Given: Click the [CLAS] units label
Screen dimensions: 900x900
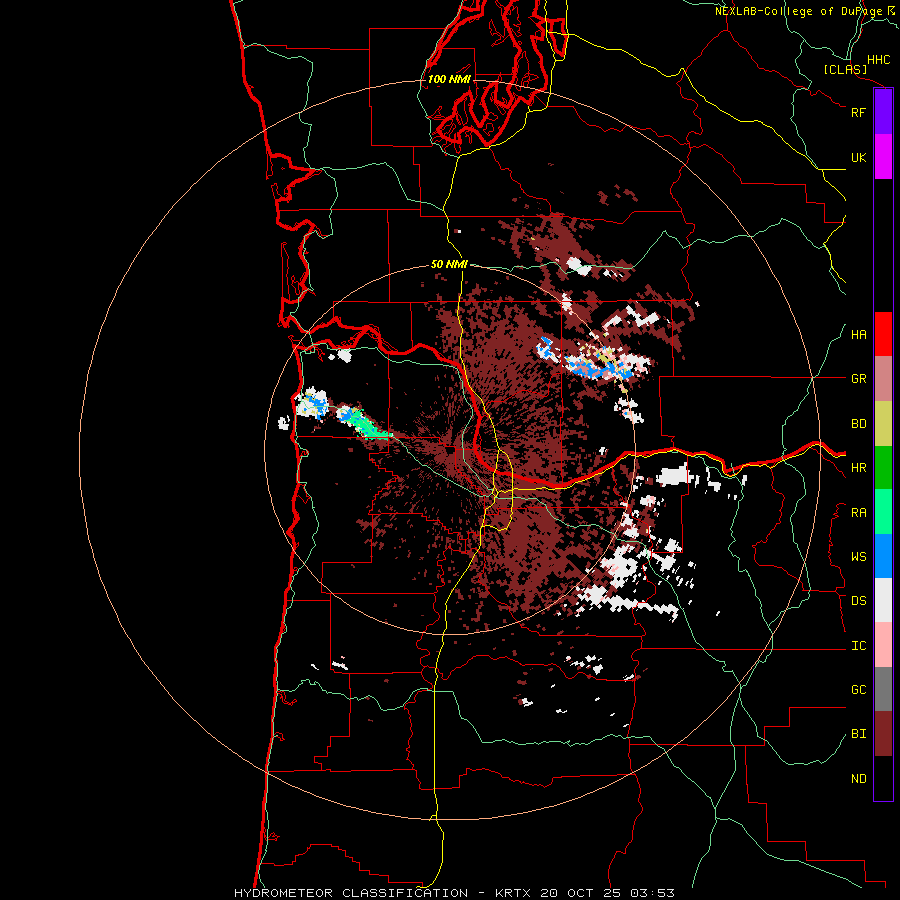Looking at the screenshot, I should click(x=845, y=70).
